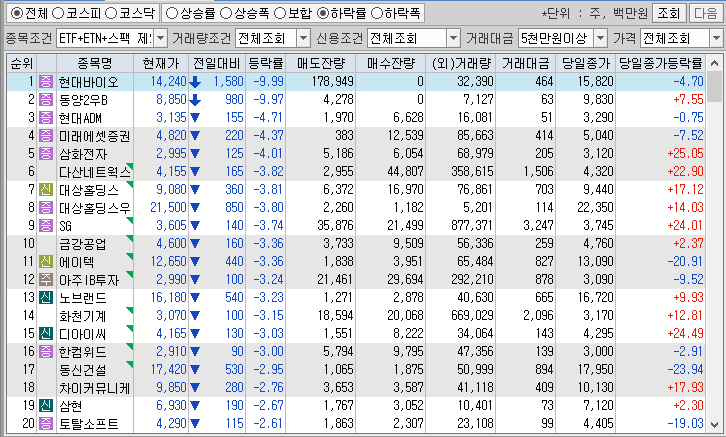This screenshot has height=437, width=726.
Task: Click 신 badge icon for 대상홀딩스
Action: [x=46, y=190]
